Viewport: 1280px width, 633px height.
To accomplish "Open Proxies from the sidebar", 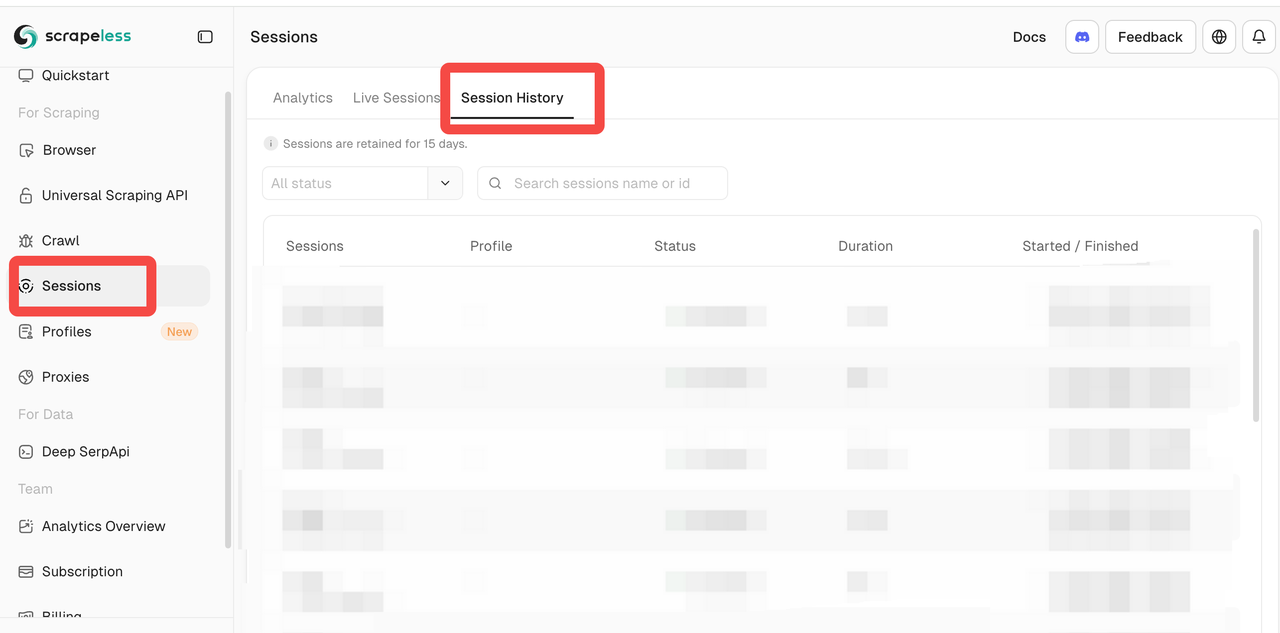I will click(x=65, y=377).
